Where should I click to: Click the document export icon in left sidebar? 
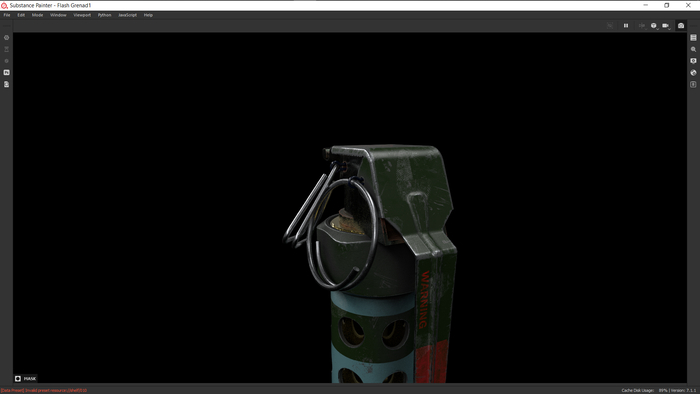[x=7, y=84]
